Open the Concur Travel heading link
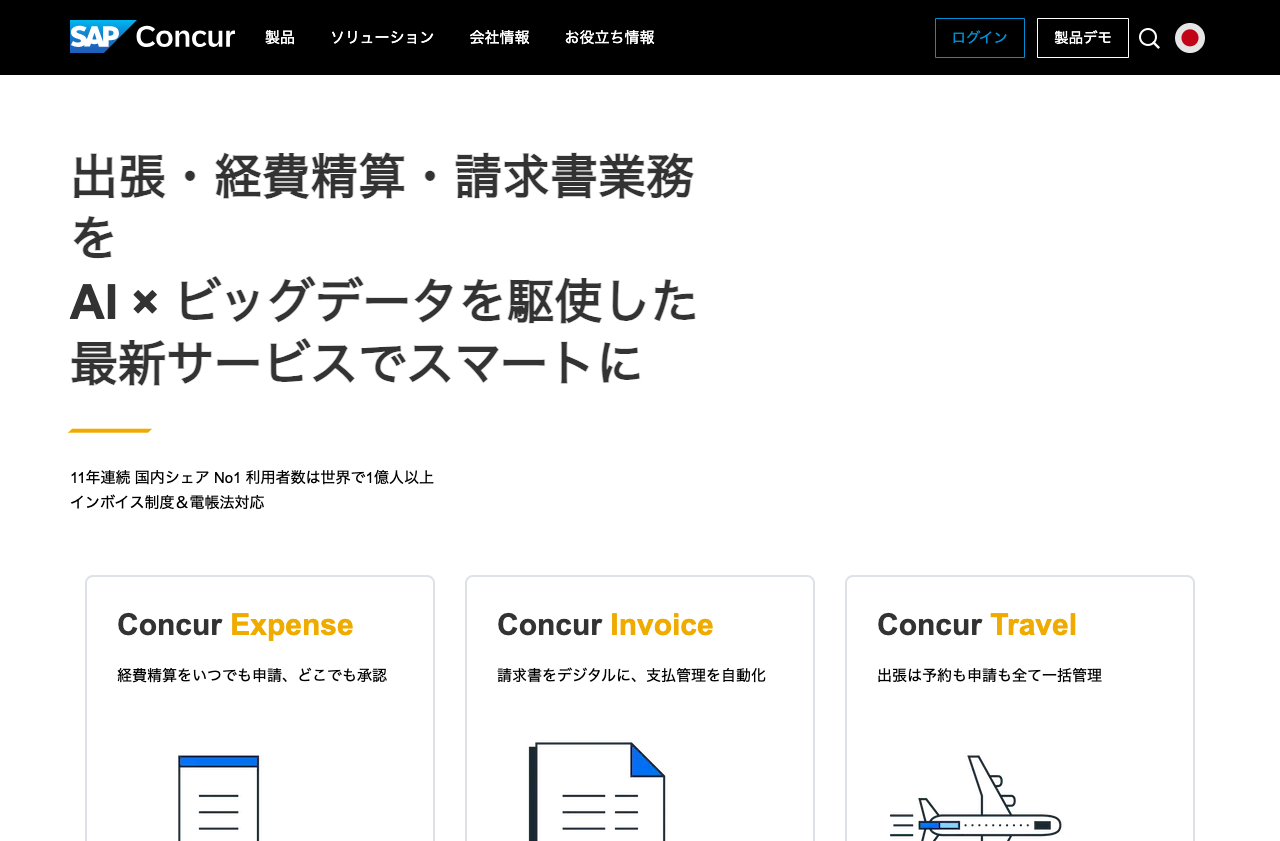 [977, 624]
